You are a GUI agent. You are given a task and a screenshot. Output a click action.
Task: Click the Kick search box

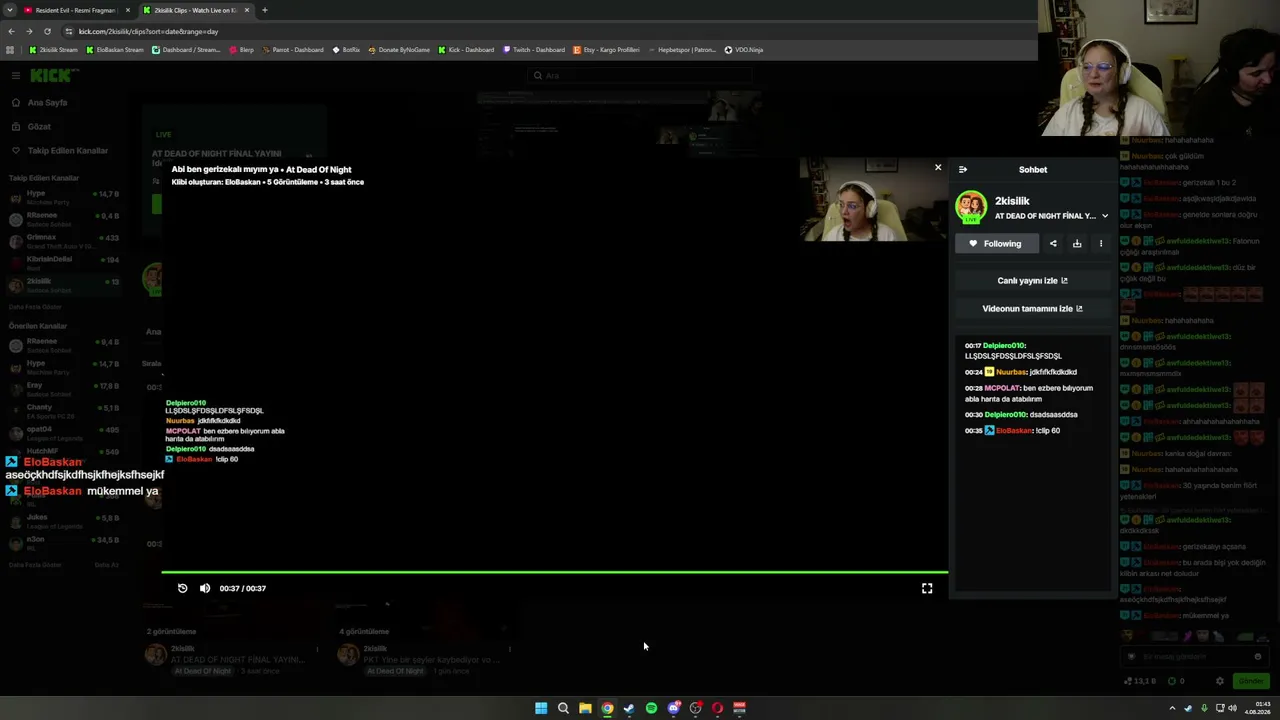(x=640, y=75)
